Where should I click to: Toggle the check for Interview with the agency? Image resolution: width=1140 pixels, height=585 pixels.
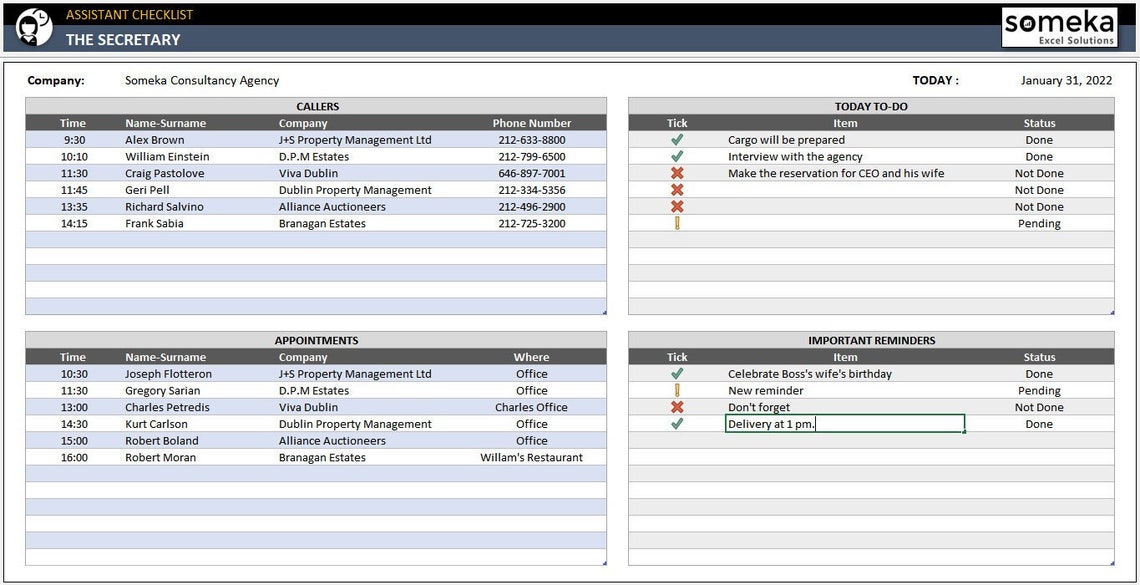(x=677, y=156)
